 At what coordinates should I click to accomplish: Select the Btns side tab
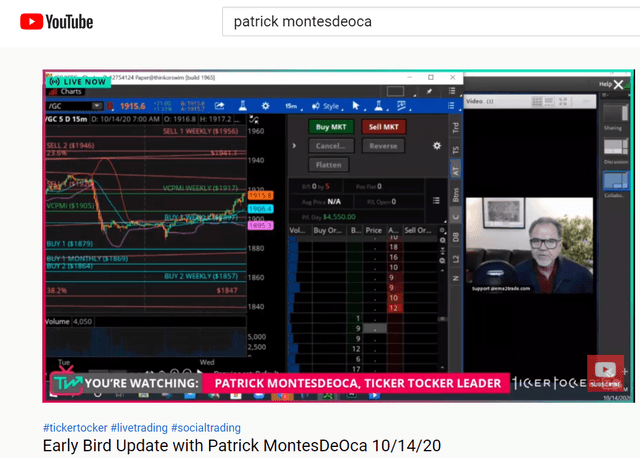[456, 195]
